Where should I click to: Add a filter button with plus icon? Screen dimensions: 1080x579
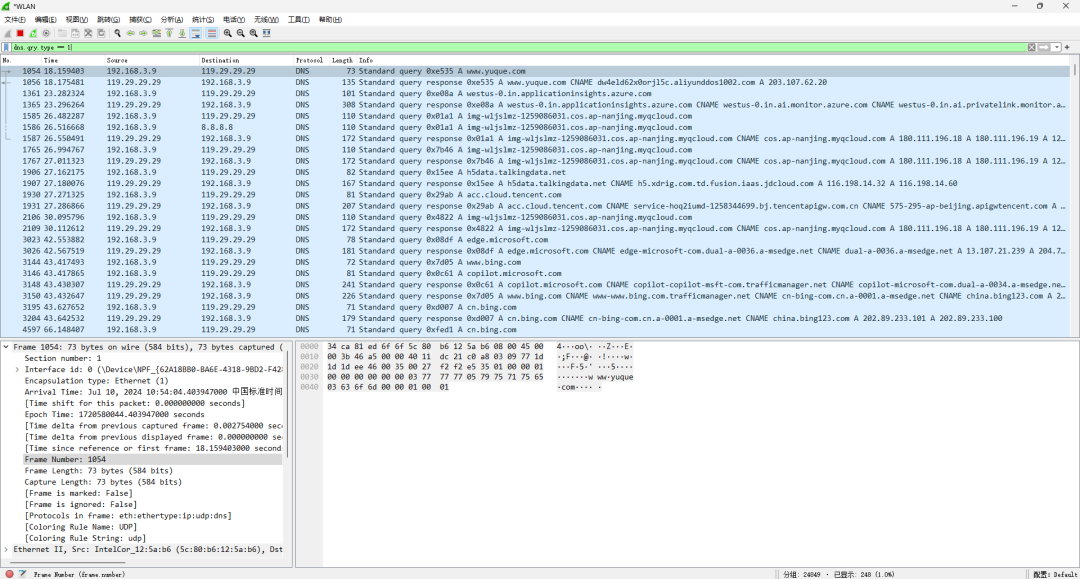1068,48
